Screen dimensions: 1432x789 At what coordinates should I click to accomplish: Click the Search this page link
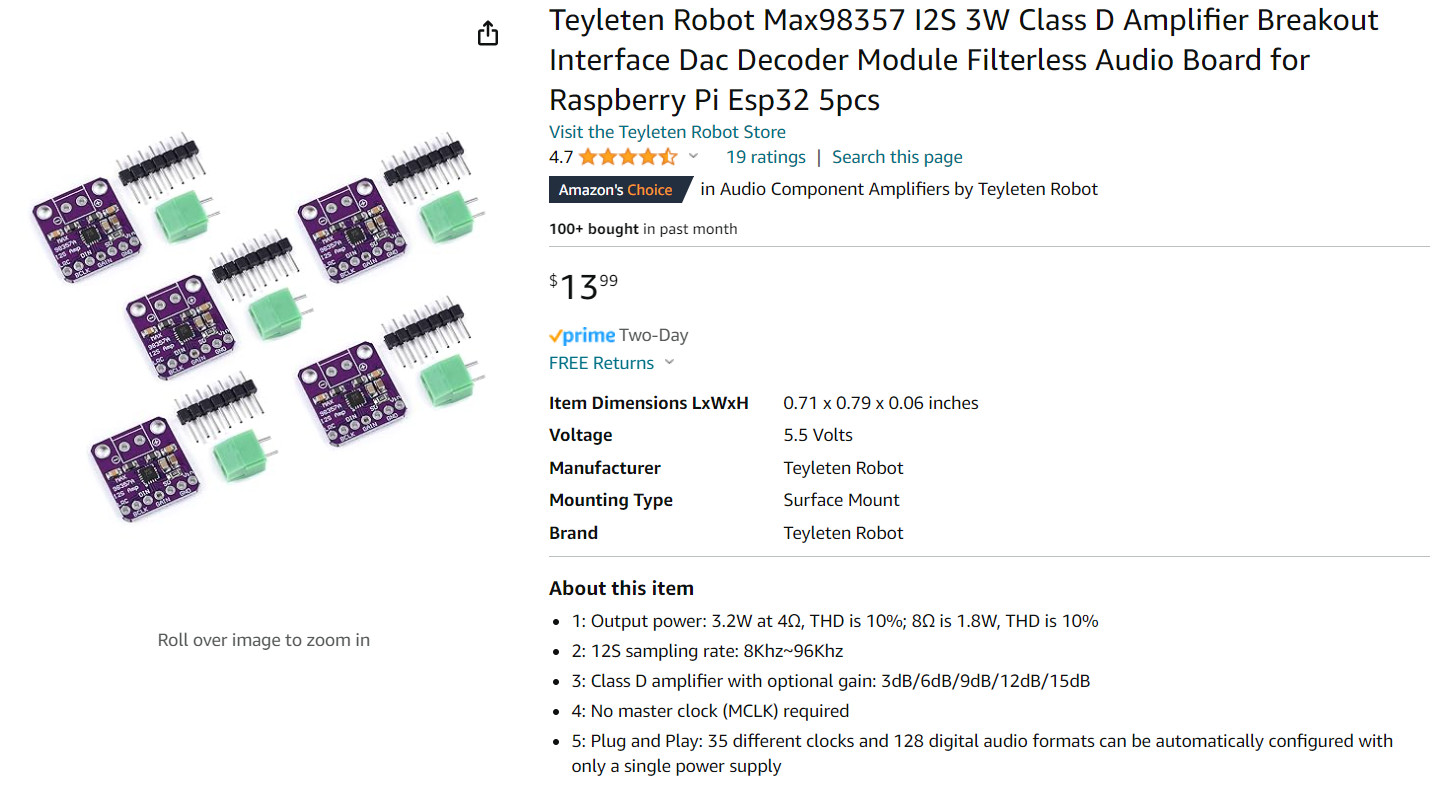[x=897, y=157]
